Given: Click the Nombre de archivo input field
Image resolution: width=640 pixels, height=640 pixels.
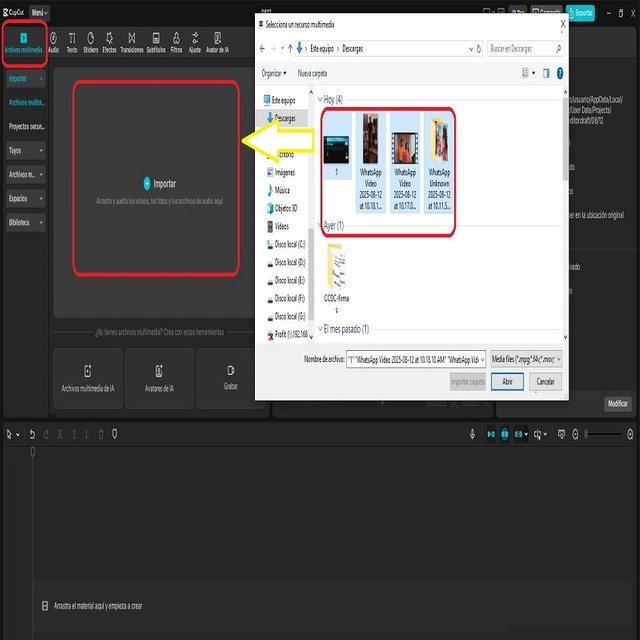Looking at the screenshot, I should (x=416, y=359).
